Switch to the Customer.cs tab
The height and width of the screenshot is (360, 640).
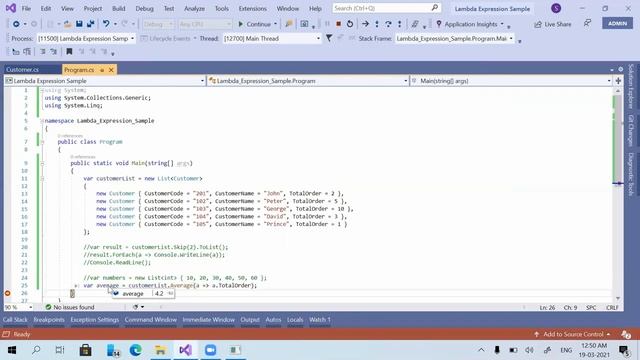click(23, 70)
